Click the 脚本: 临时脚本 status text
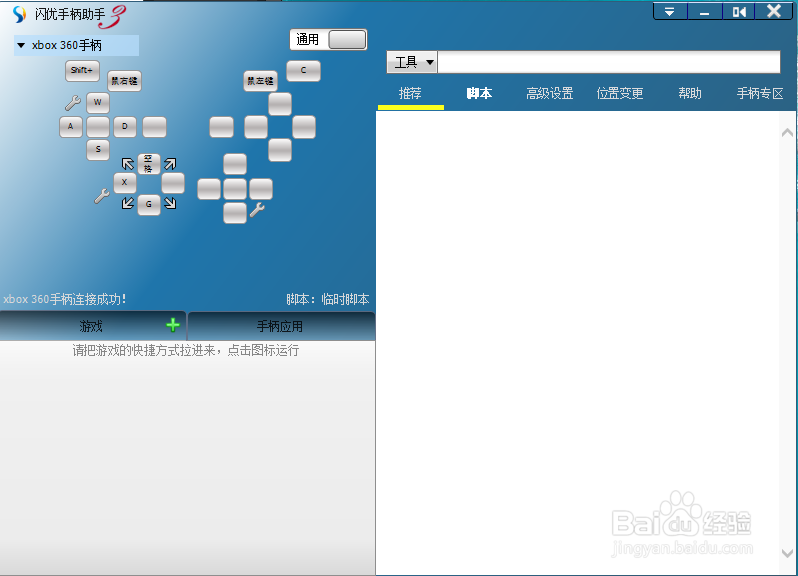The image size is (798, 576). pyautogui.click(x=328, y=299)
